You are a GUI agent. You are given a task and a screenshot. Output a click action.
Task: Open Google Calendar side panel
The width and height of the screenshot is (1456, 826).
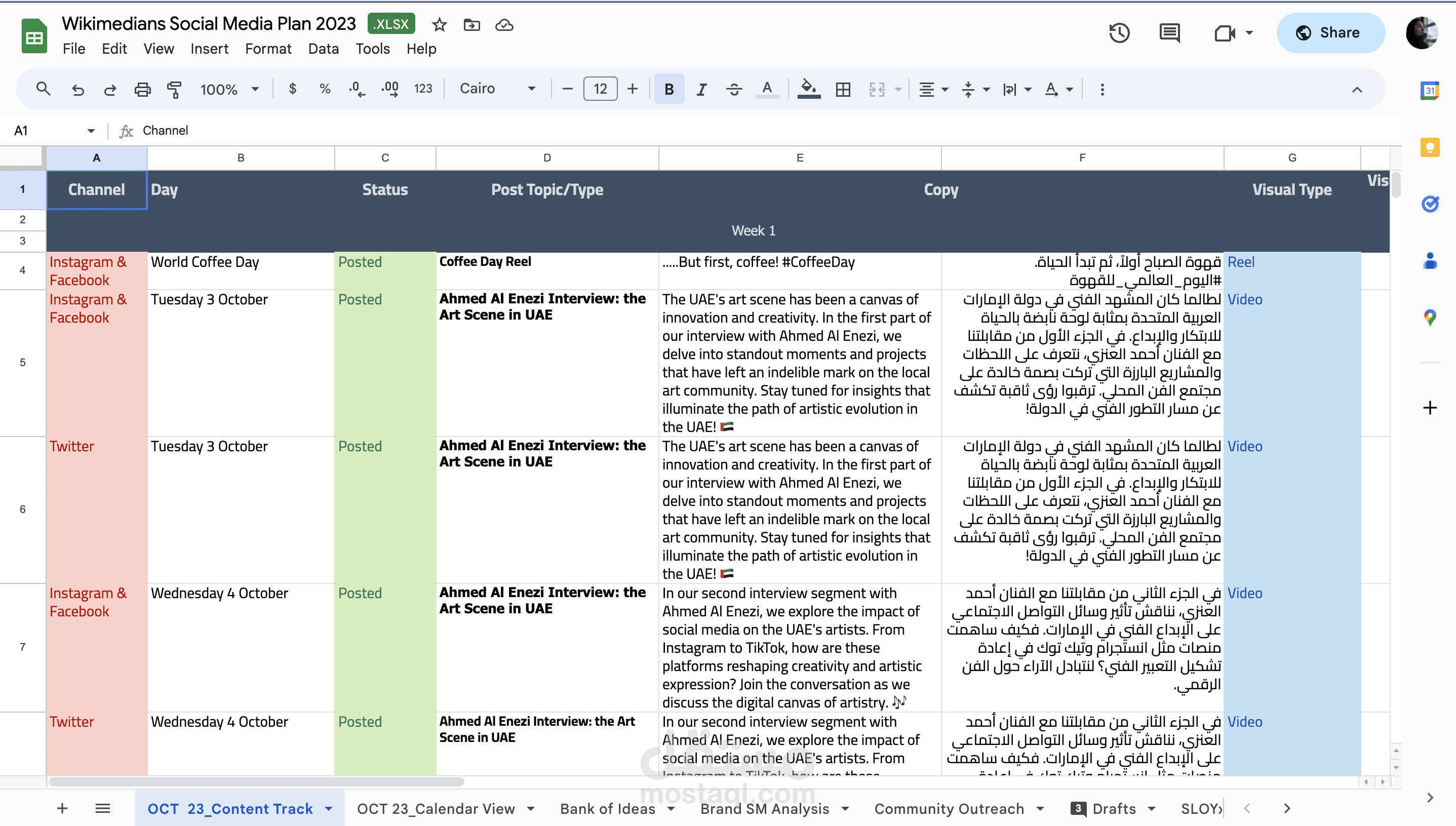[1430, 91]
